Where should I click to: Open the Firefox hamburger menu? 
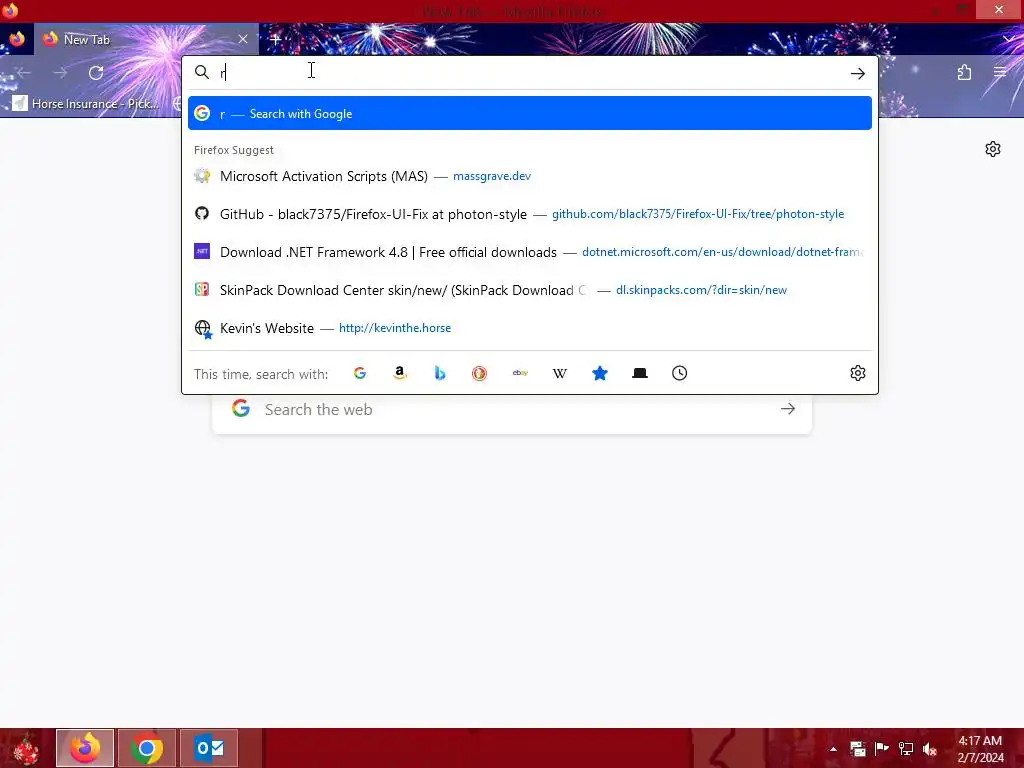pyautogui.click(x=1000, y=72)
